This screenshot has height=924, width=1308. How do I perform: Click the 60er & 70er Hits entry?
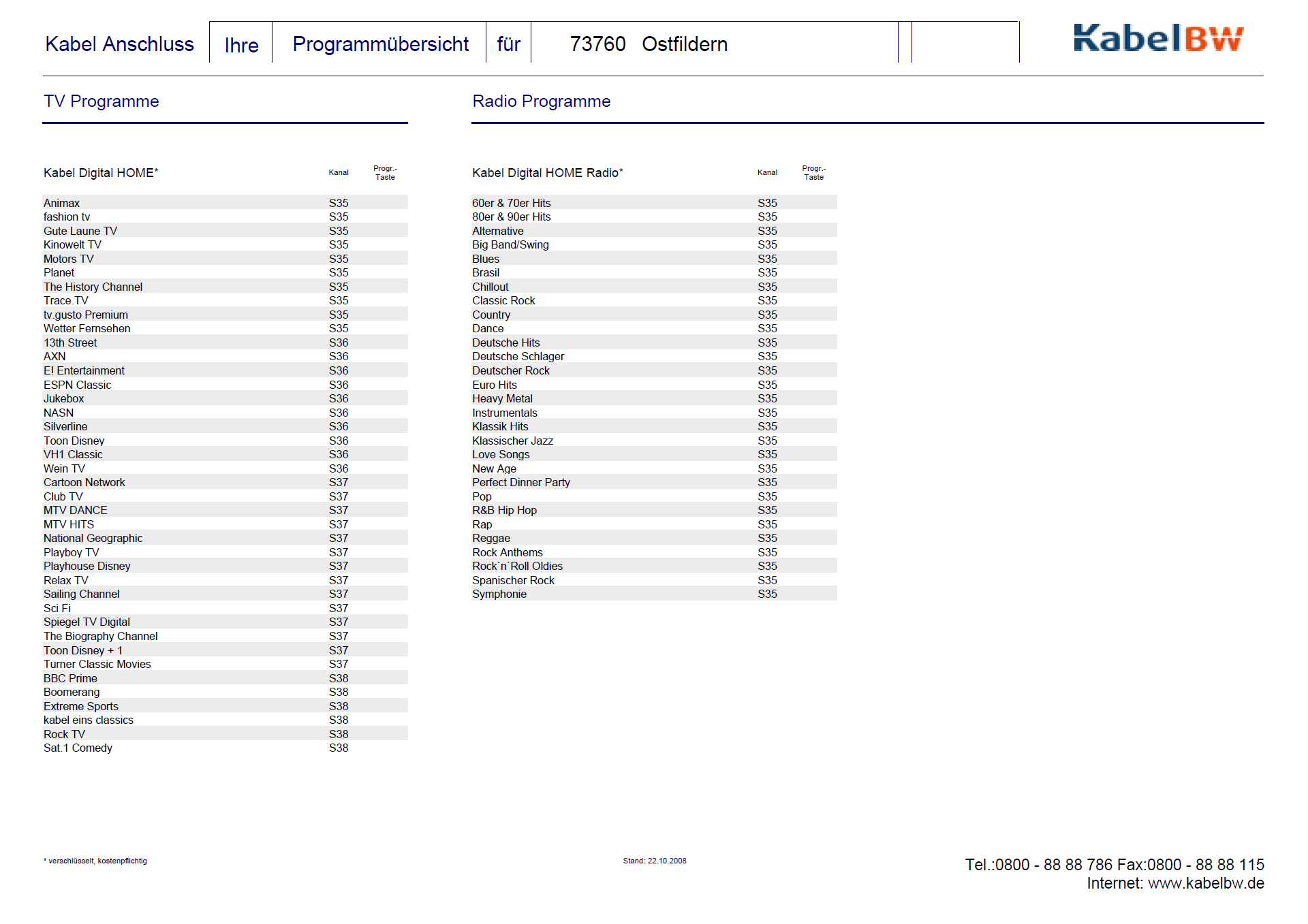(511, 203)
